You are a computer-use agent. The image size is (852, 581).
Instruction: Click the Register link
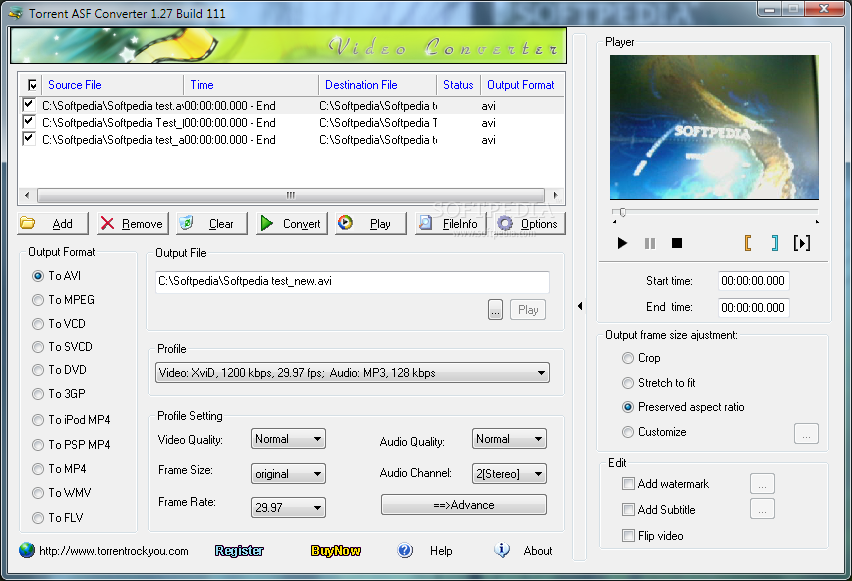(239, 551)
